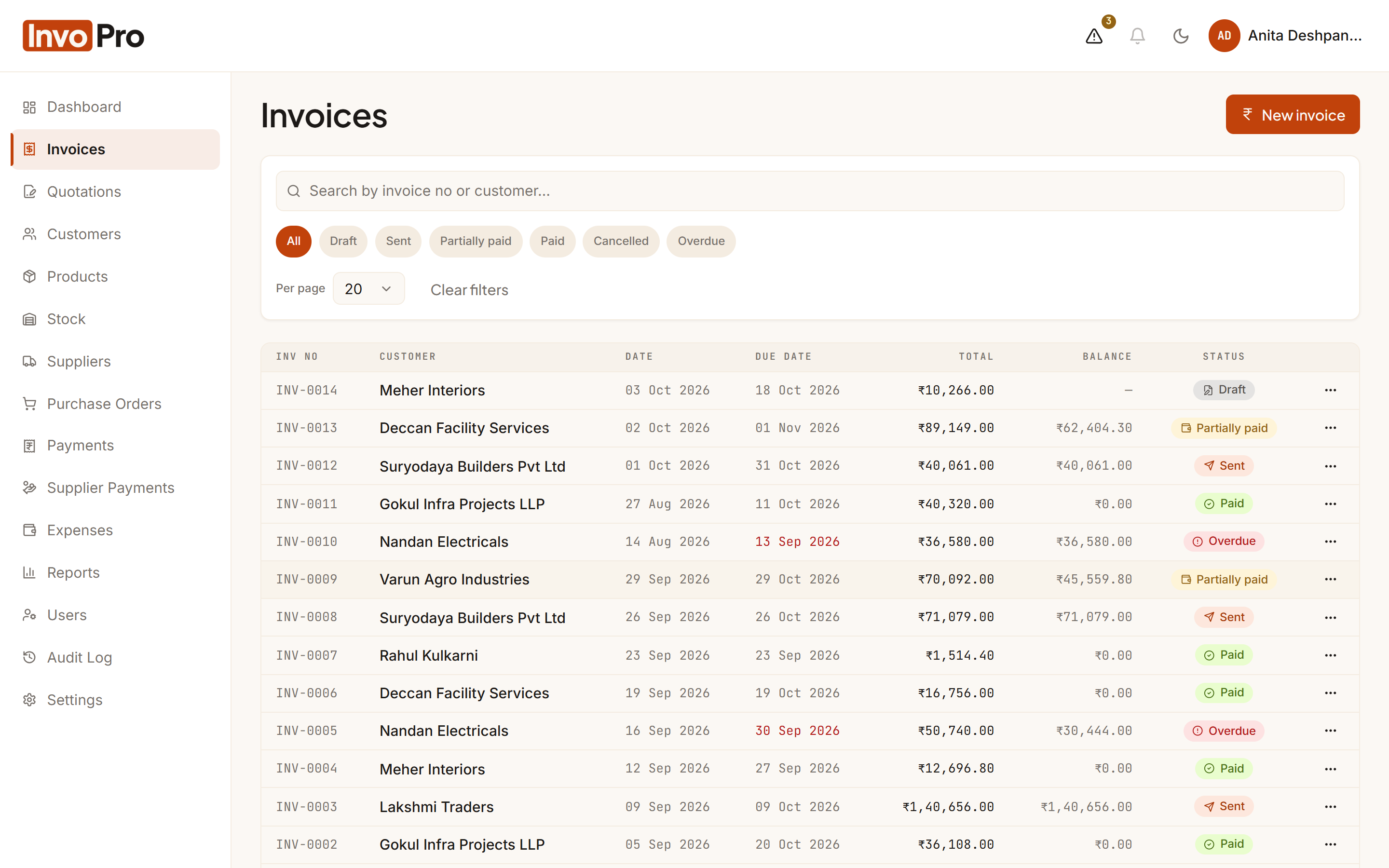Open invoice number INV-0014
This screenshot has width=1389, height=868.
(307, 391)
